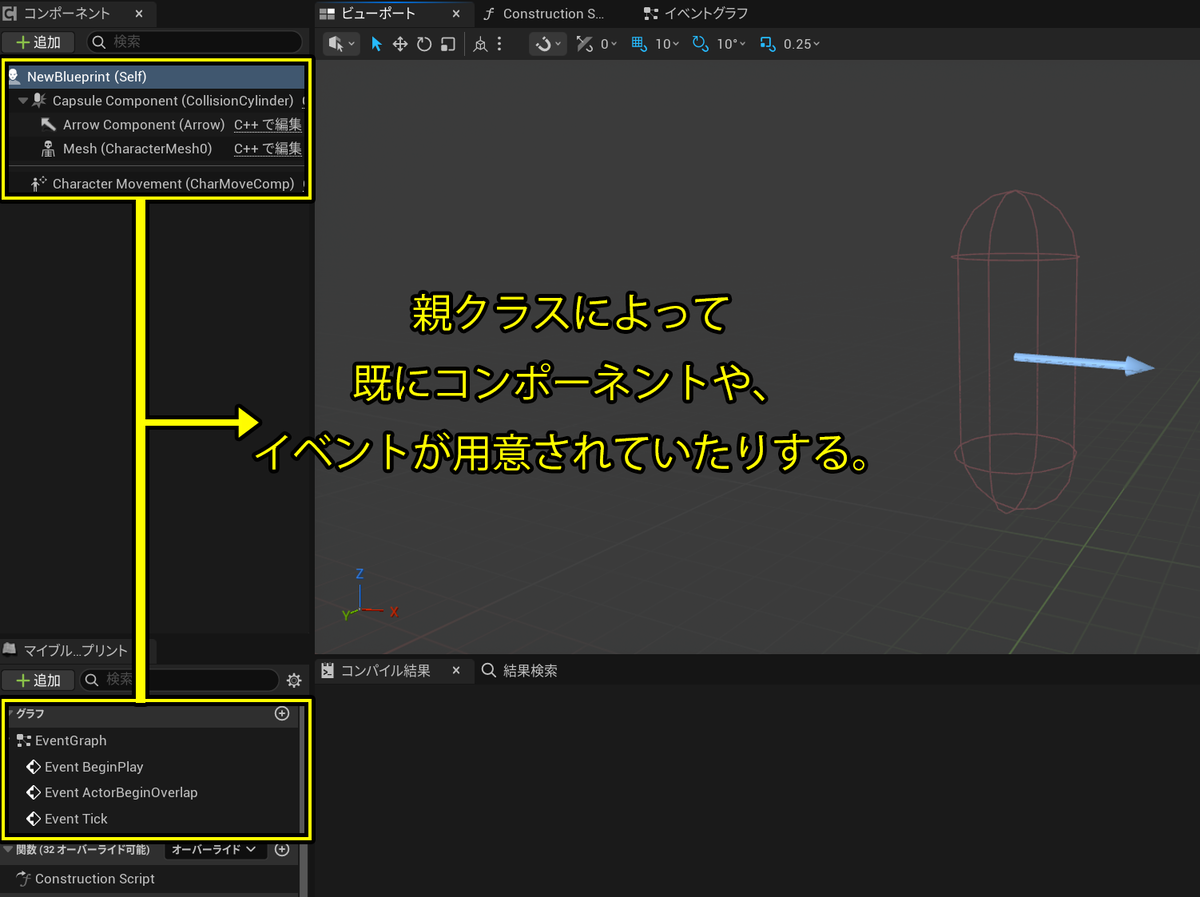Switch to the 結果検索 tab
The width and height of the screenshot is (1200, 897).
[520, 671]
